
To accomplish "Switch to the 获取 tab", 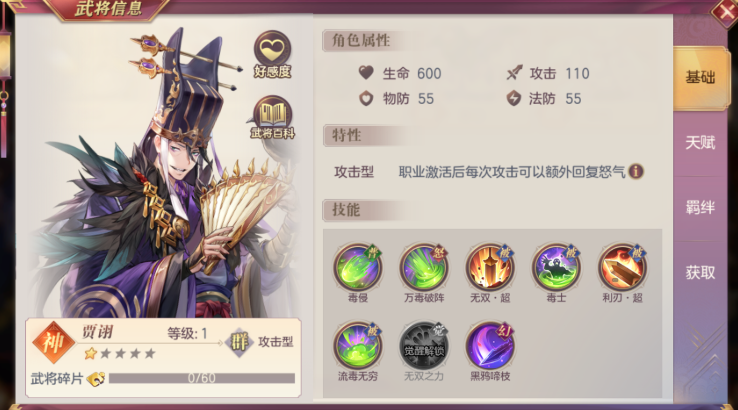I will (700, 273).
